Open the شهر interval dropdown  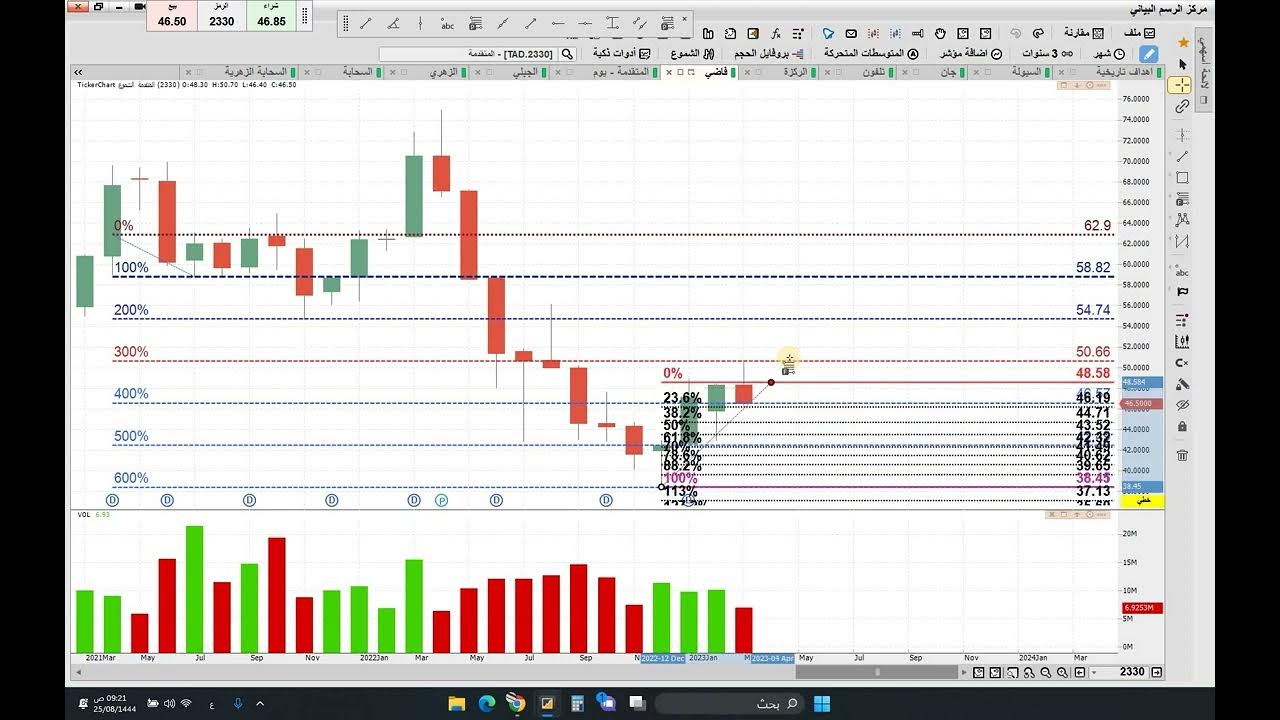pyautogui.click(x=1109, y=53)
